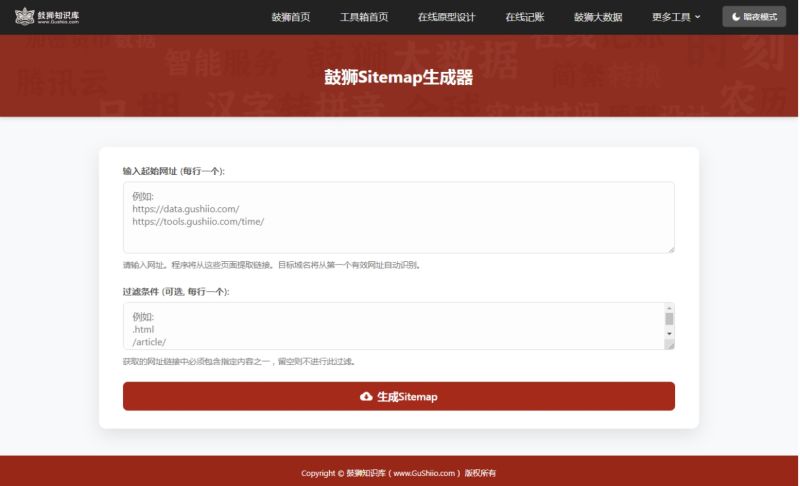Image resolution: width=800 pixels, height=486 pixels.
Task: Click the start URL textarea resize handle
Action: click(x=670, y=249)
